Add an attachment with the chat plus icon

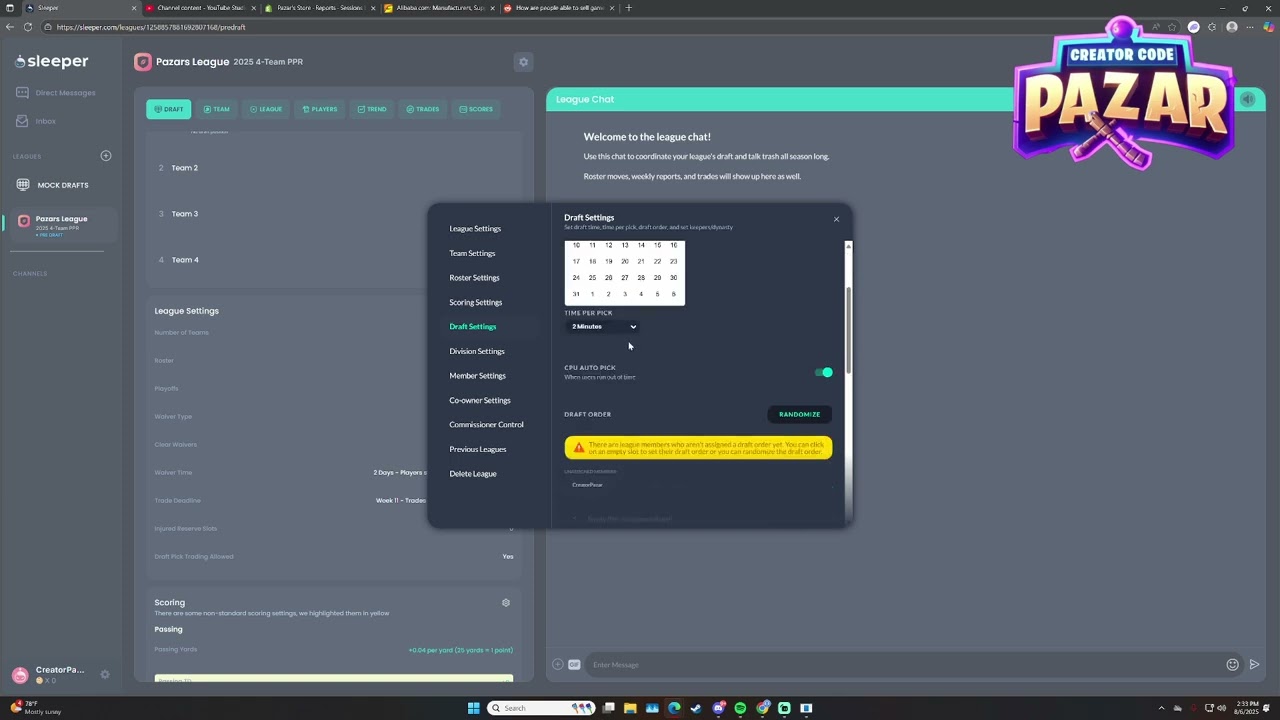558,664
